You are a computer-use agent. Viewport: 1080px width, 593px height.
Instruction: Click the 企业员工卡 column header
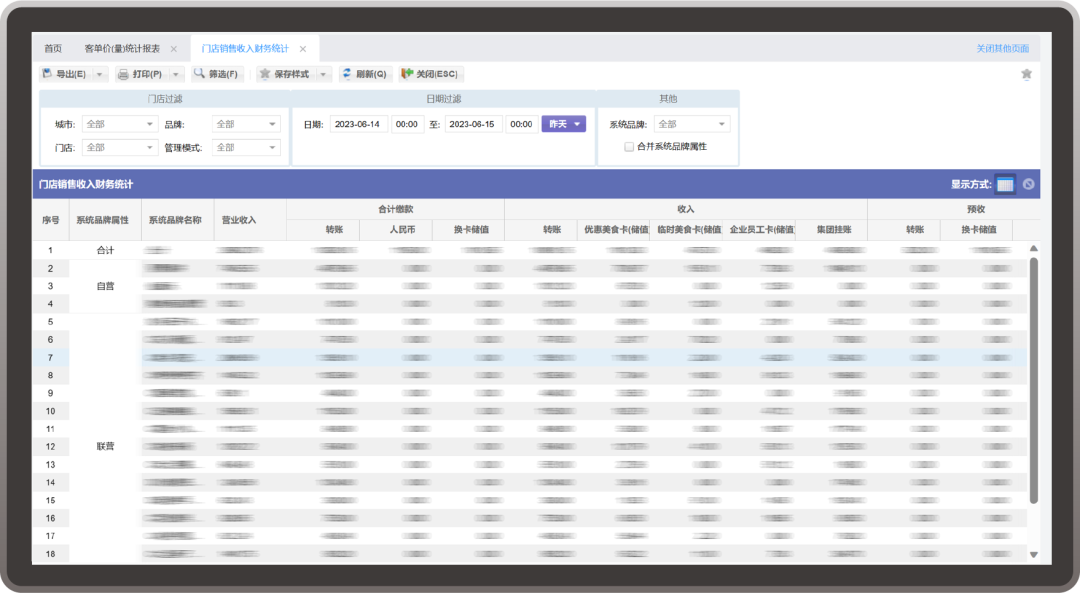(759, 230)
